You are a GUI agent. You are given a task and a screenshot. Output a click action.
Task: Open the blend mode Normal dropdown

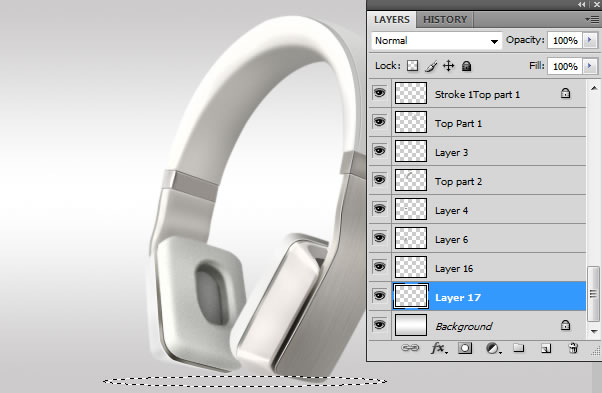click(x=437, y=41)
